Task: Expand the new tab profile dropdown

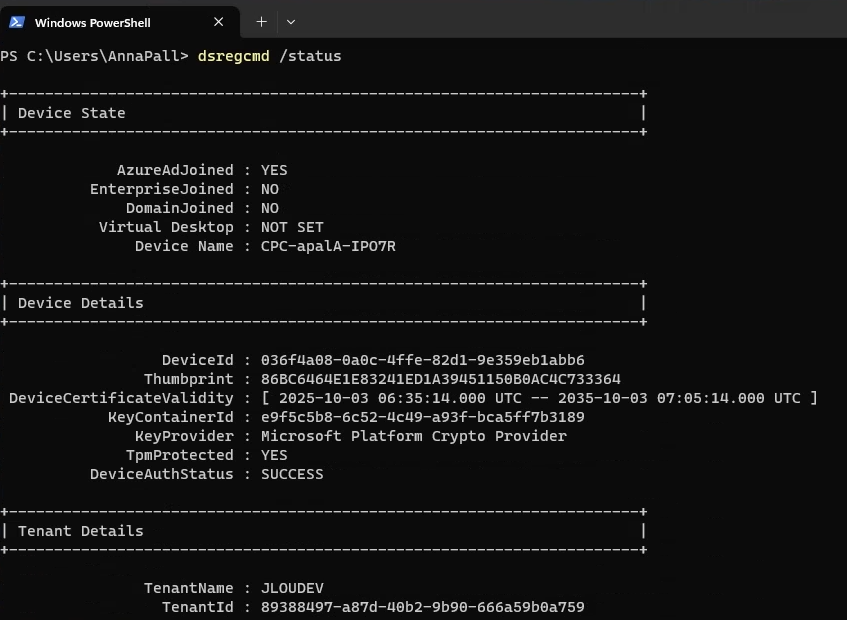Action: pos(291,21)
